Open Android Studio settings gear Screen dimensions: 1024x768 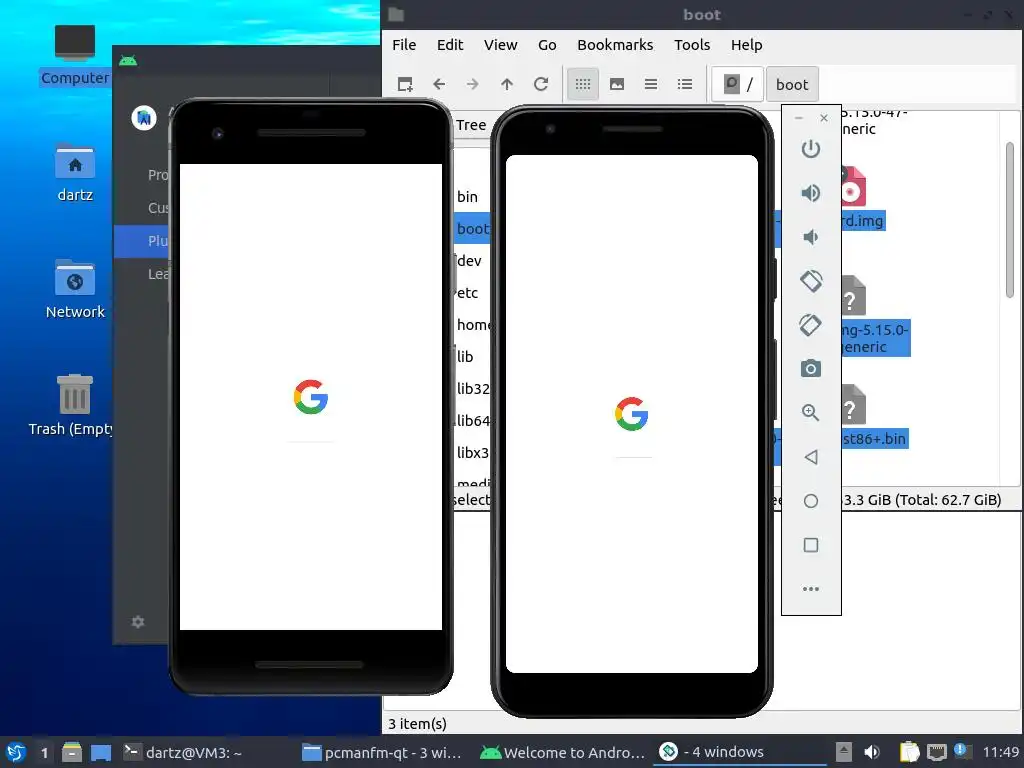(x=138, y=622)
